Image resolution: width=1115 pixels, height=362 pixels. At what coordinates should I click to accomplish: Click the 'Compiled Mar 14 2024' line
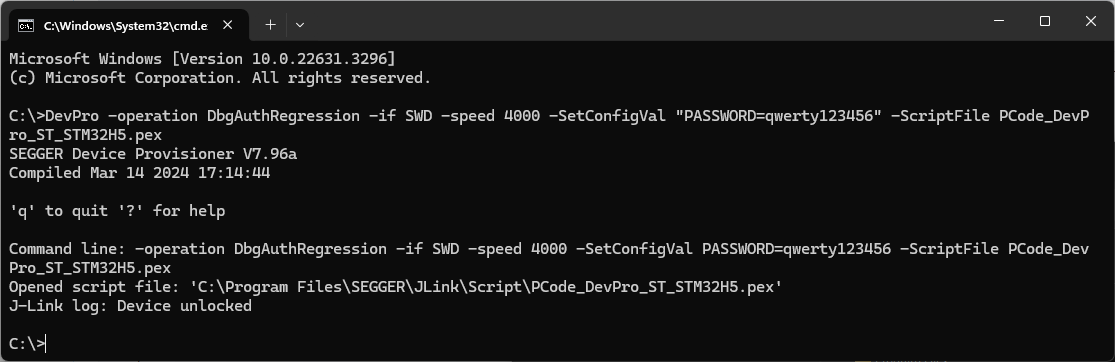(139, 173)
